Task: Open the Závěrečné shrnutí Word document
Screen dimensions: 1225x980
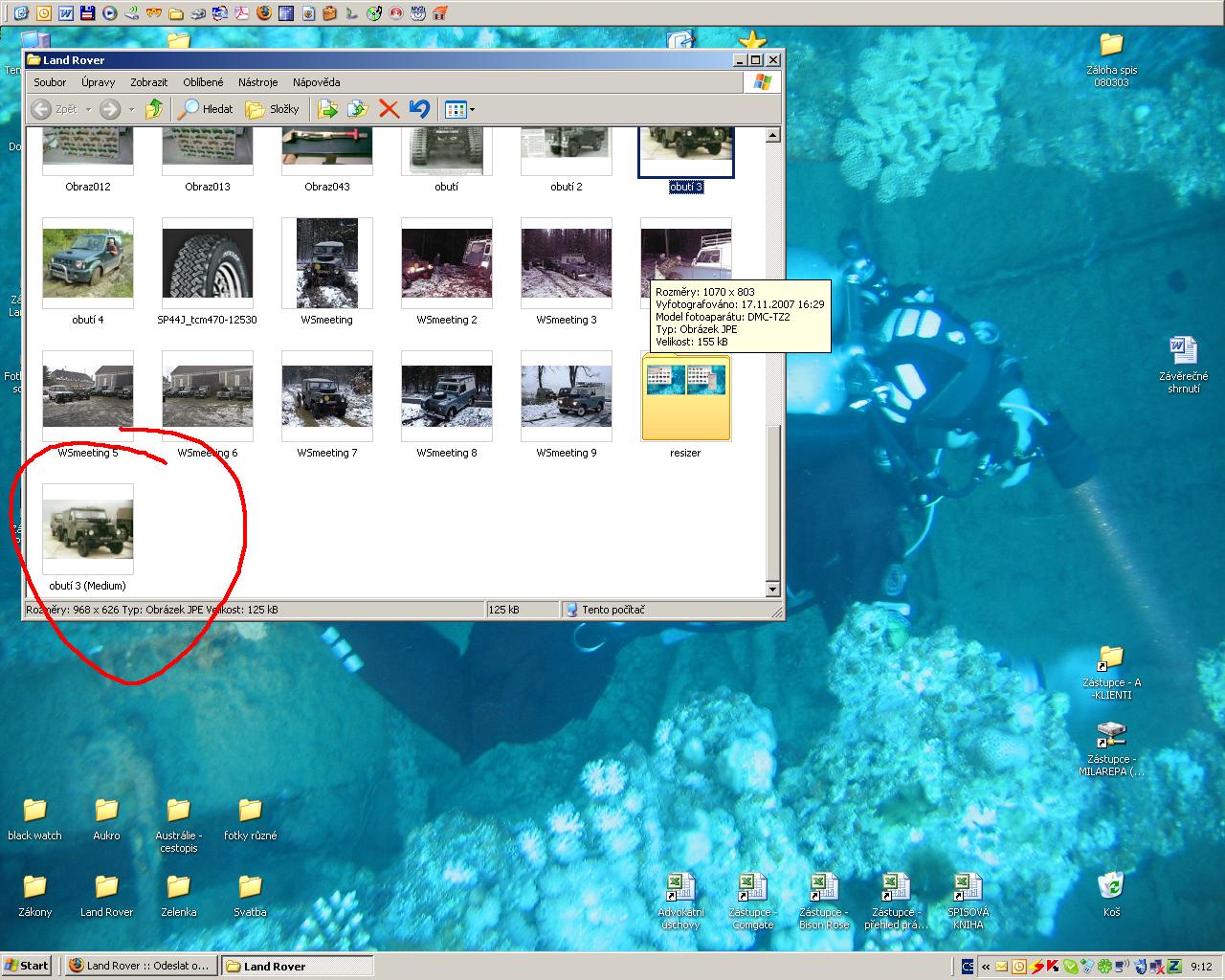Action: pyautogui.click(x=1183, y=354)
